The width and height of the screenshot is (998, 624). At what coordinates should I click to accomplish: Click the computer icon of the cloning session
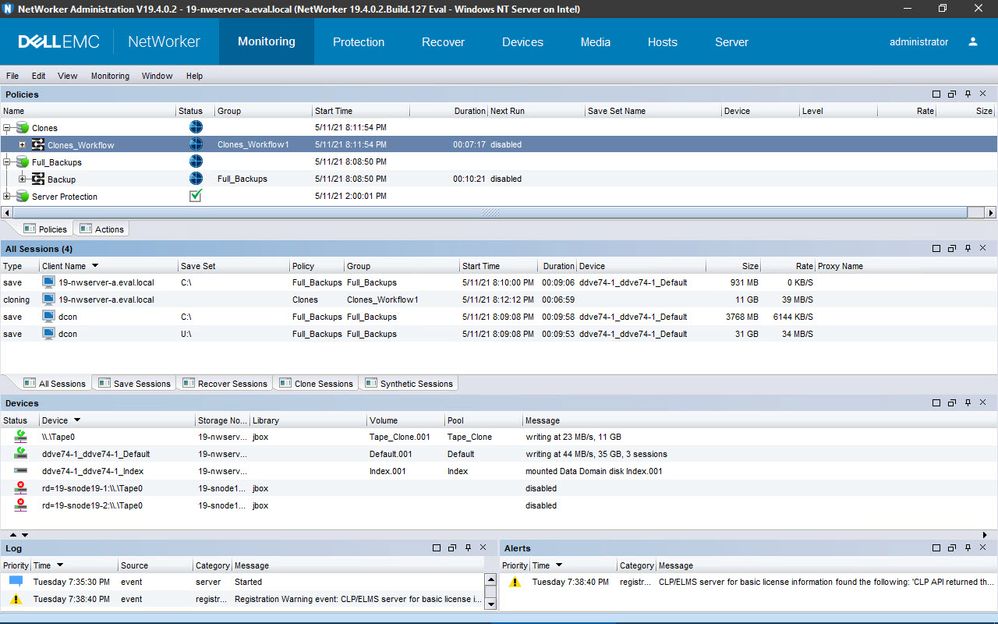coord(48,299)
